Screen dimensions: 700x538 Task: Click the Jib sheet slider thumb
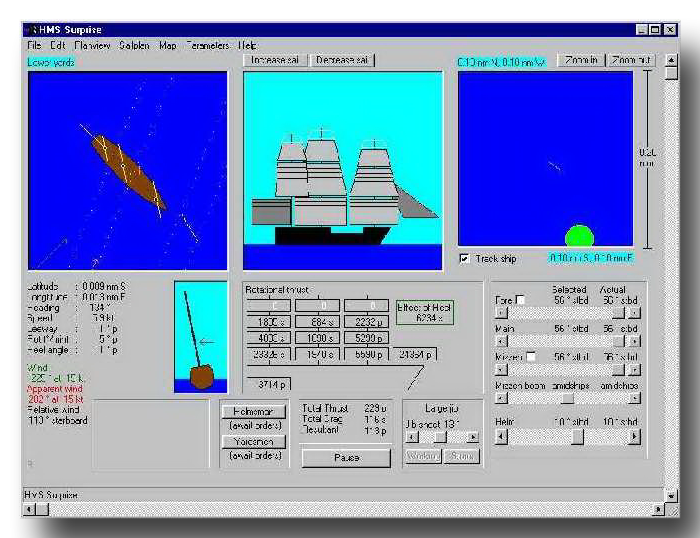440,437
